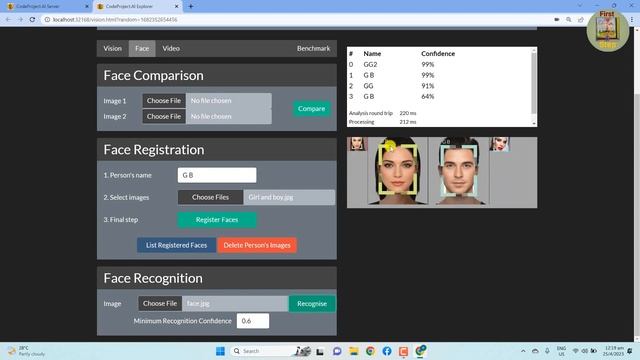The width and height of the screenshot is (640, 360).
Task: Open a new browser tab
Action: click(x=191, y=6)
